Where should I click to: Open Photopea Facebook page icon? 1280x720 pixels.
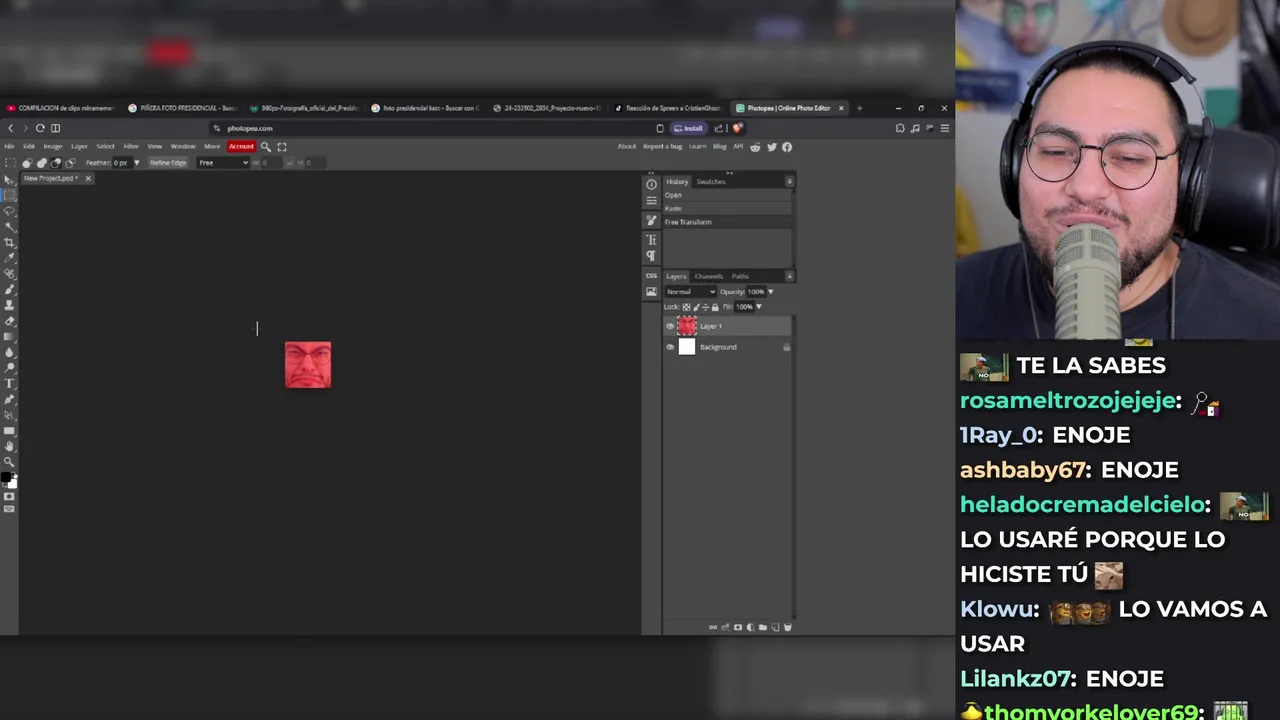[x=787, y=147]
